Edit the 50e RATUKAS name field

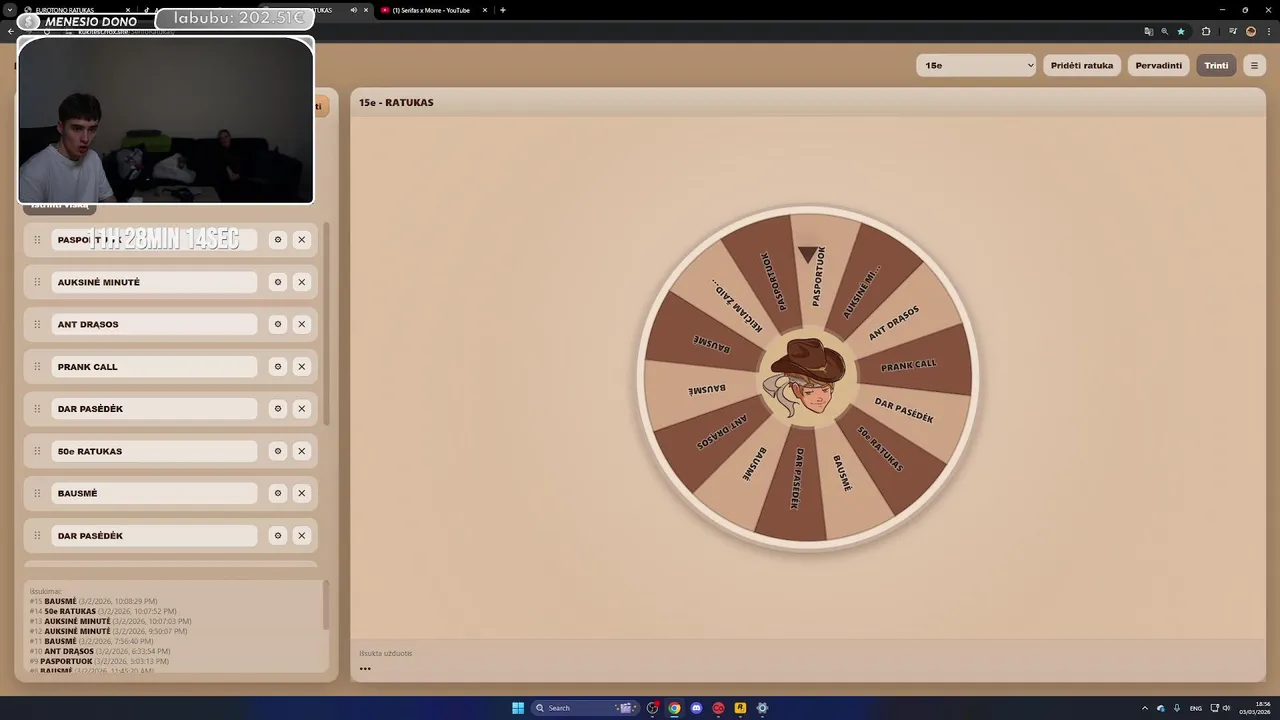point(154,451)
